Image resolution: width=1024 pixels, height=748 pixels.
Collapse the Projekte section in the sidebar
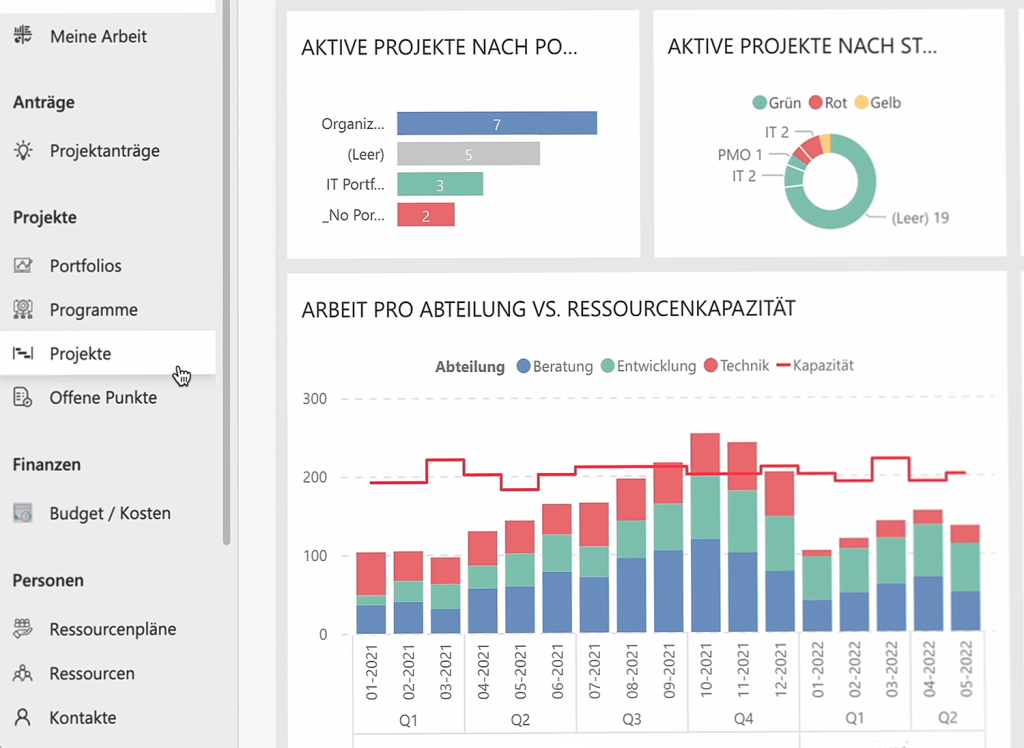point(40,217)
